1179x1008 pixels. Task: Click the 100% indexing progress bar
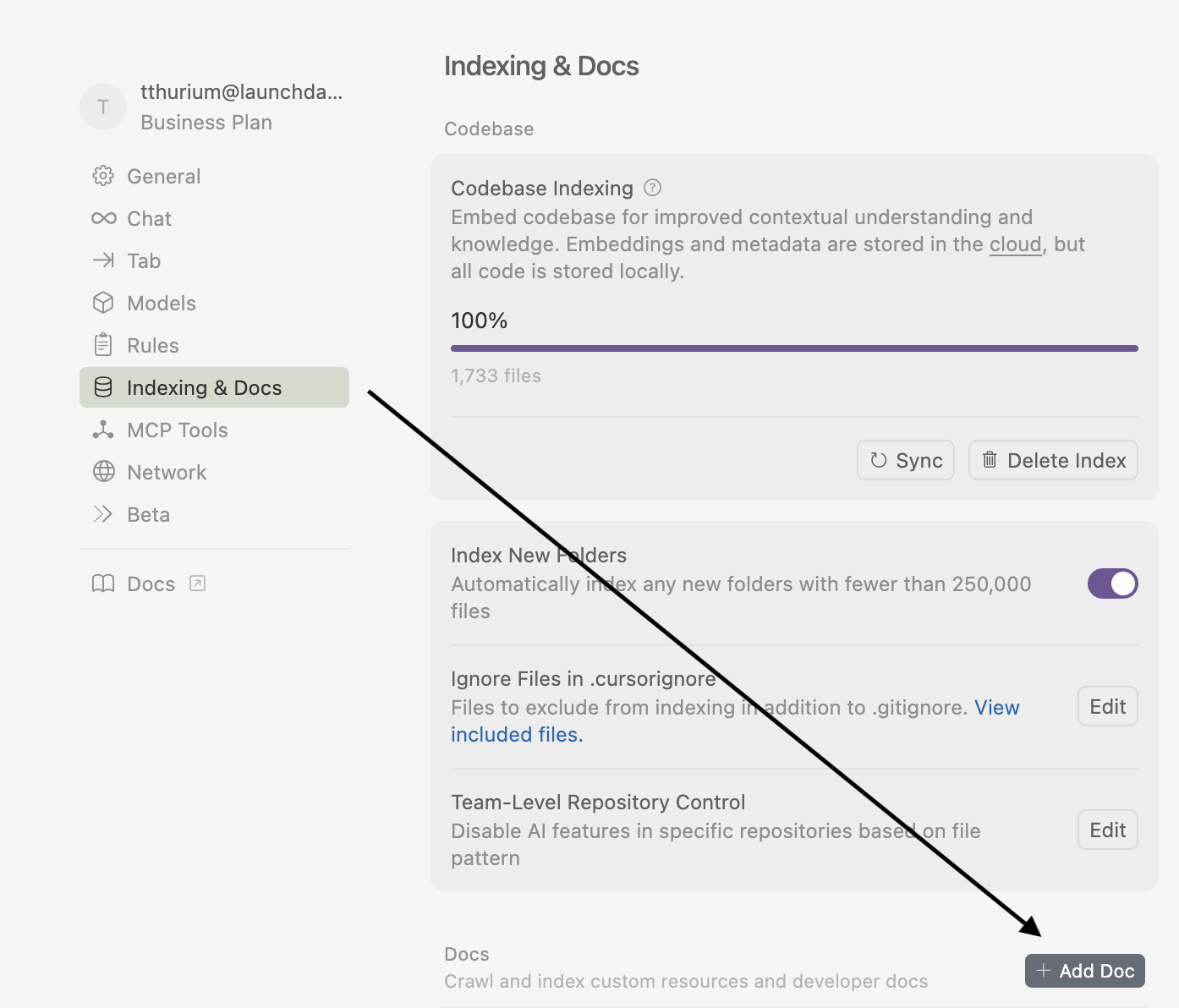point(794,348)
